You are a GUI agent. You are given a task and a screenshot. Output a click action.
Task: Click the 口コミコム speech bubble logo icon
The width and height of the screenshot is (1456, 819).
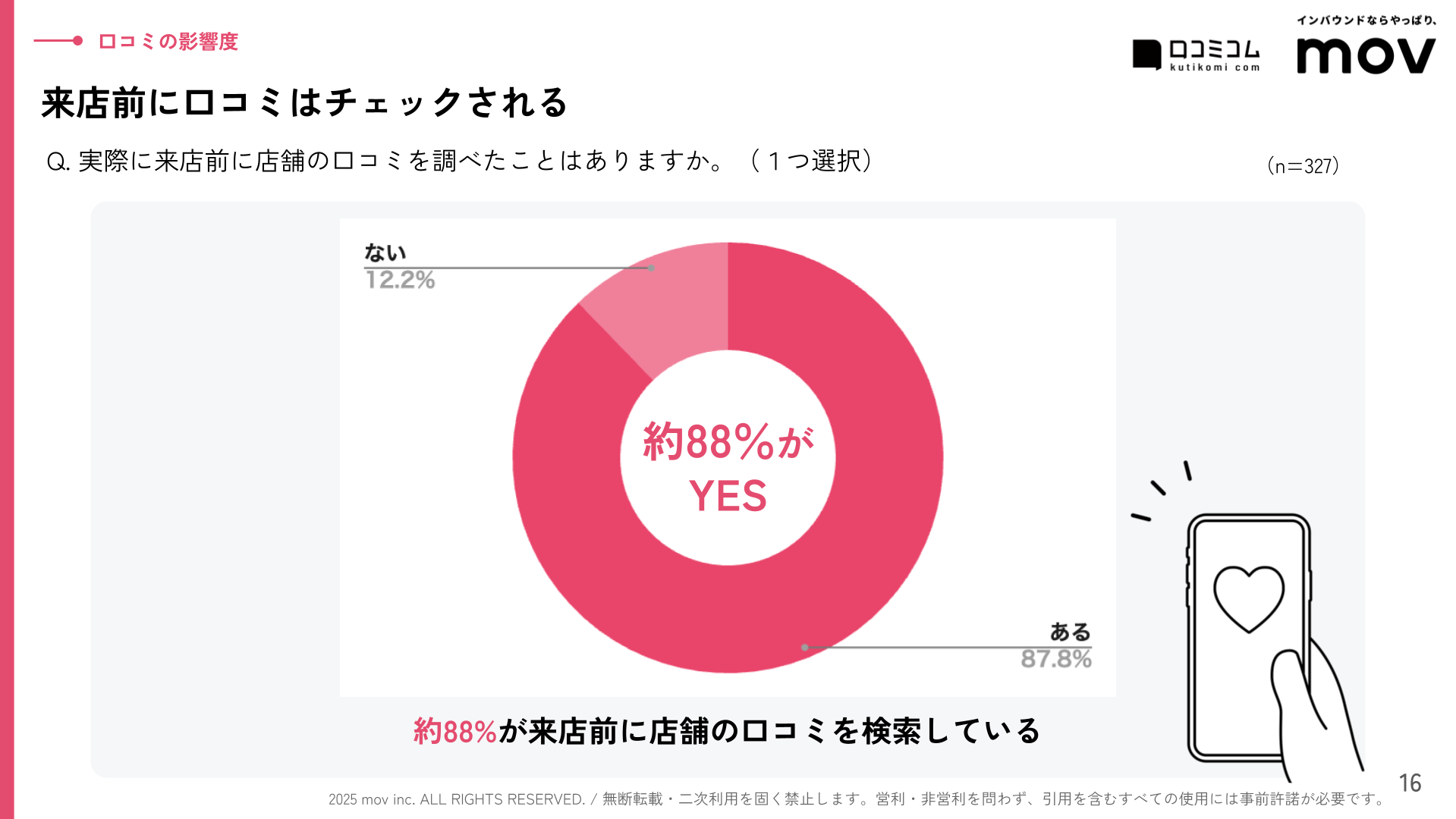point(1146,55)
